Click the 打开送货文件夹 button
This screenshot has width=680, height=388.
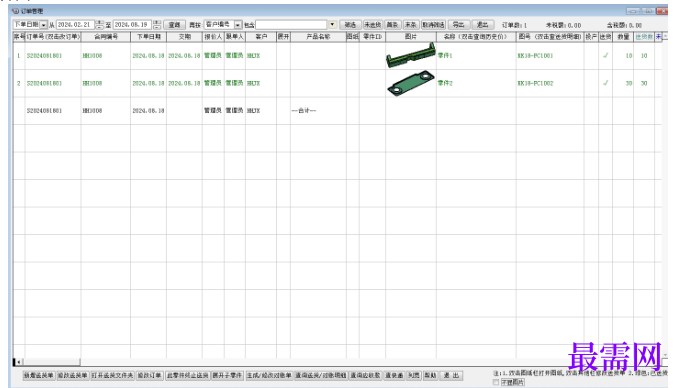[x=112, y=375]
